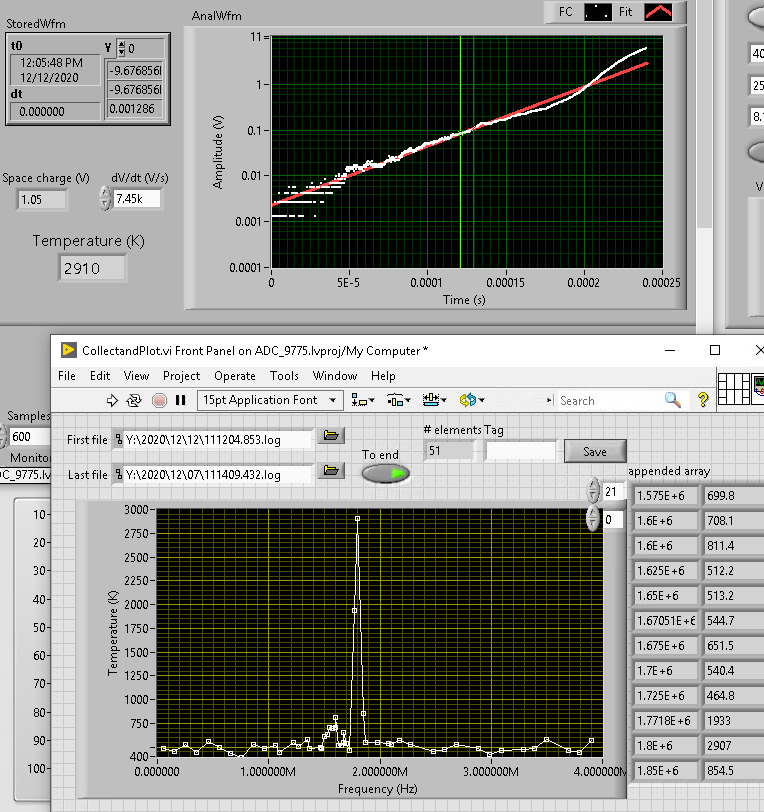Click the Tag input field

[x=520, y=451]
